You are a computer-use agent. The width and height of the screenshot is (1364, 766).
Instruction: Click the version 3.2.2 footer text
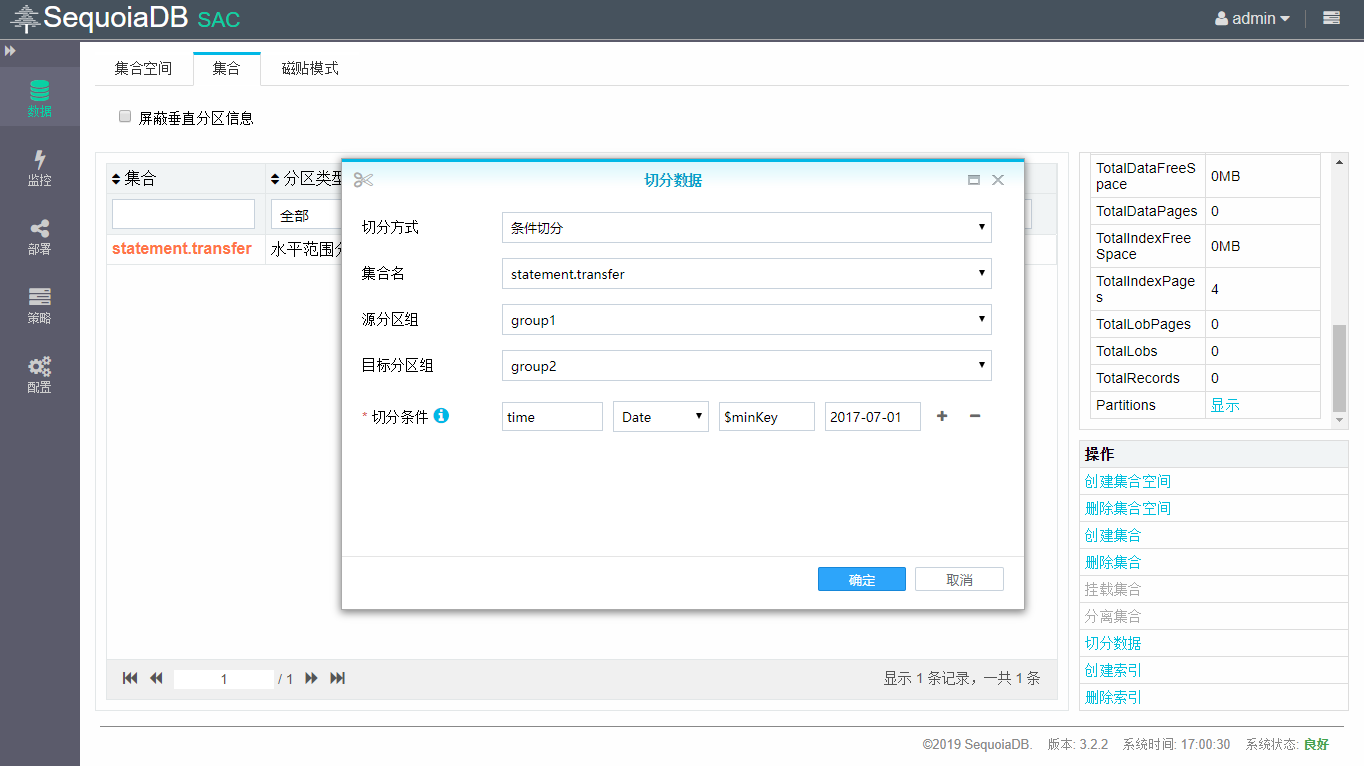[x=1078, y=744]
